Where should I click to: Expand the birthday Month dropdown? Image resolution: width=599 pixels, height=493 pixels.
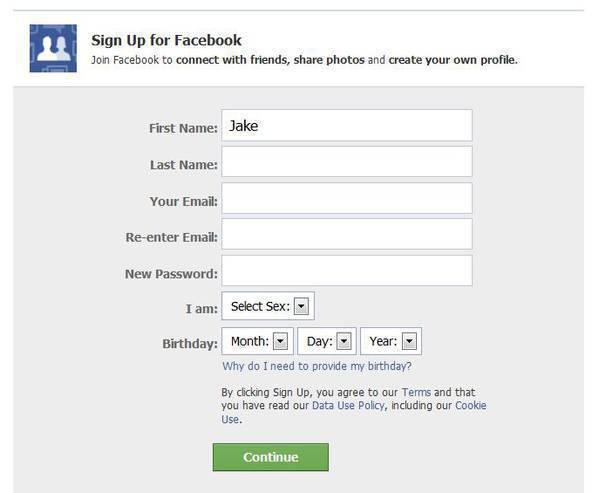click(257, 341)
